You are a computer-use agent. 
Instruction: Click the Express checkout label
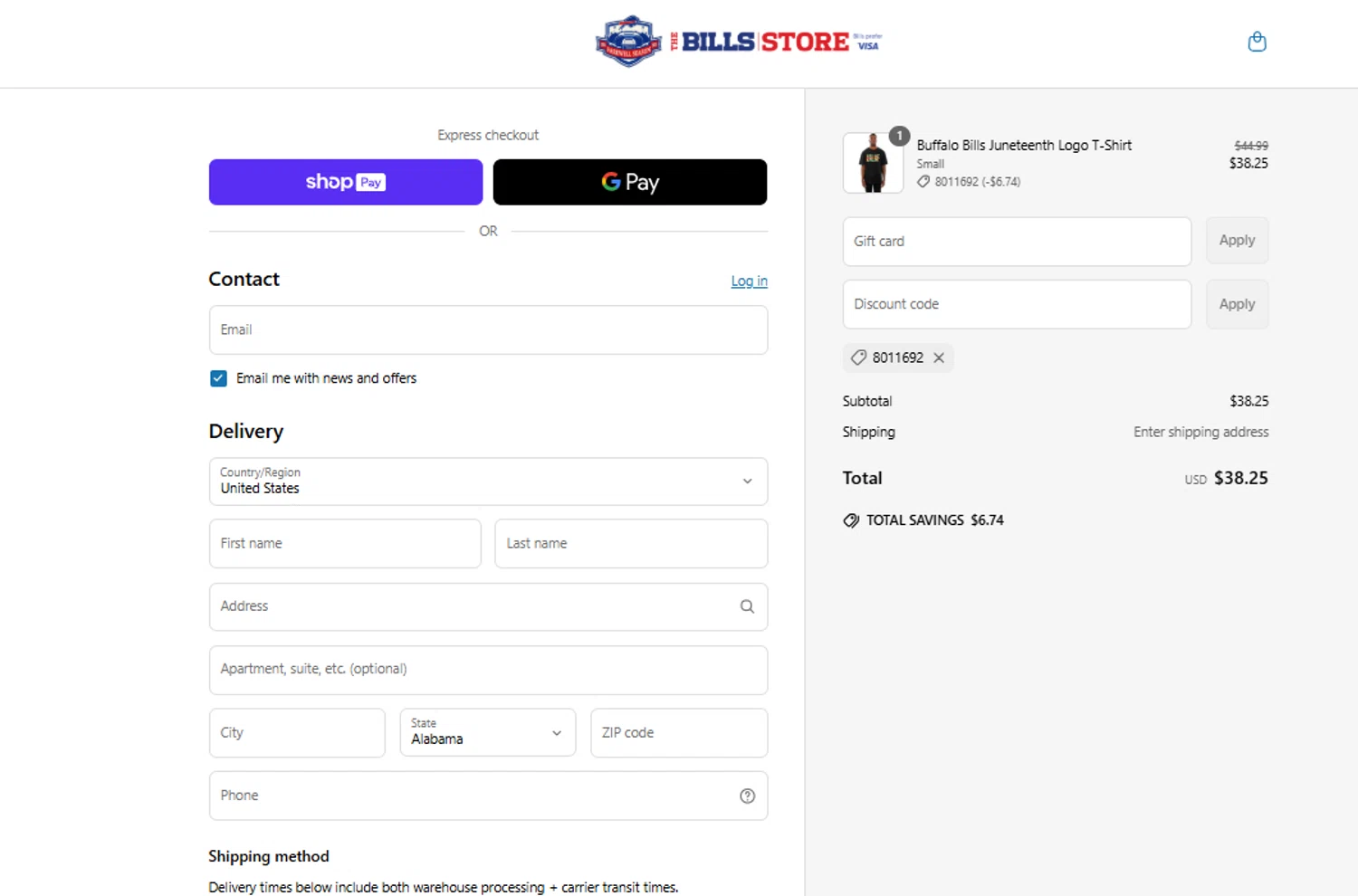488,135
